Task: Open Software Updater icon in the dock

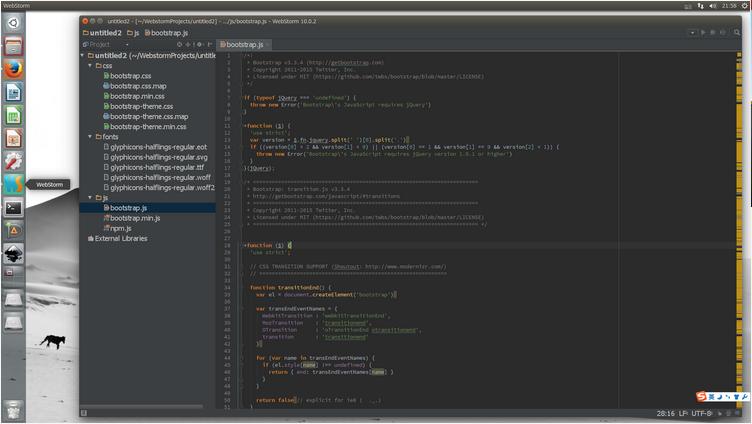Action: pyautogui.click(x=13, y=231)
